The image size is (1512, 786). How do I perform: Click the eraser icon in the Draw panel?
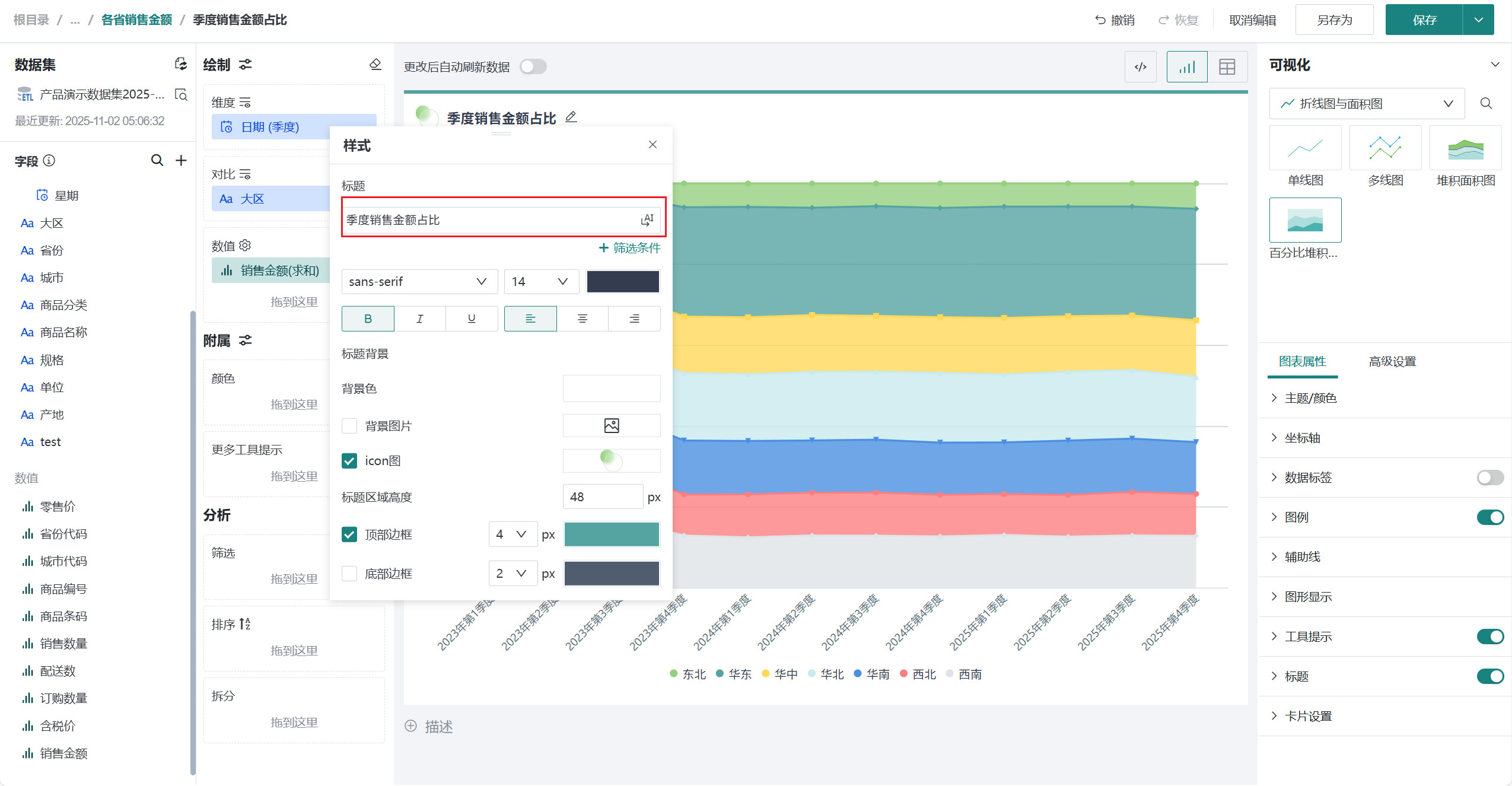[375, 64]
